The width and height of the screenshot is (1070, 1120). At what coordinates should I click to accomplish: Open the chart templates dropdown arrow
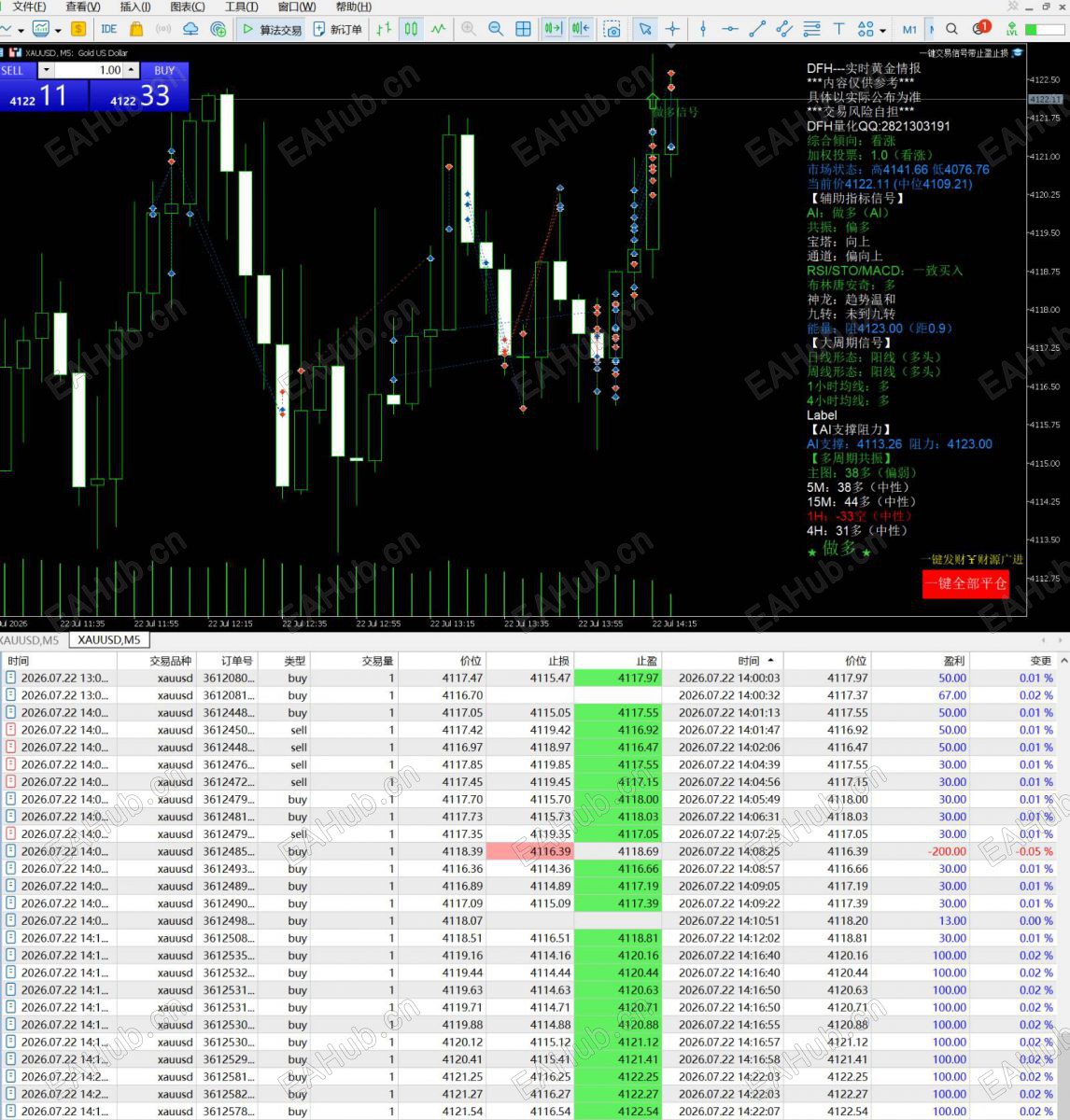(x=58, y=30)
